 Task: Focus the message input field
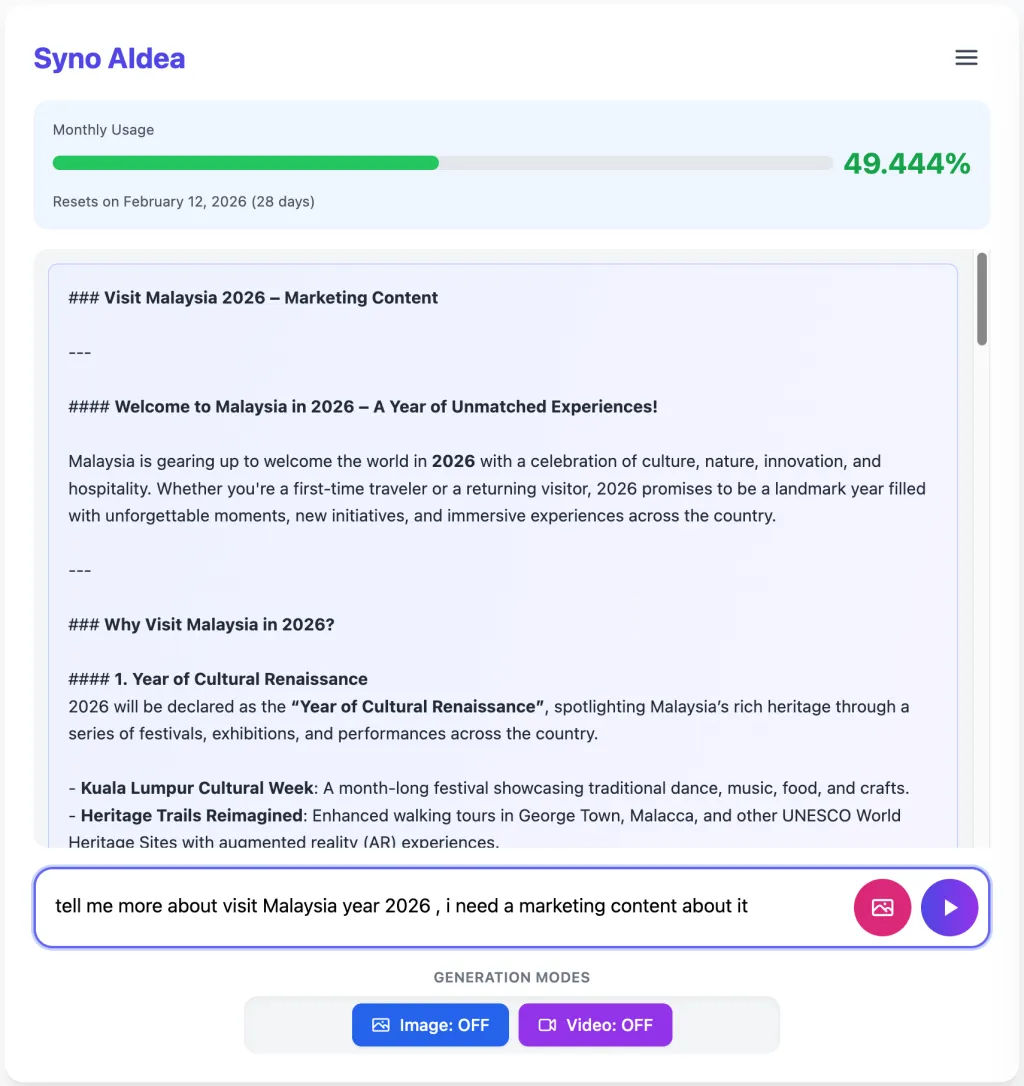(440, 907)
